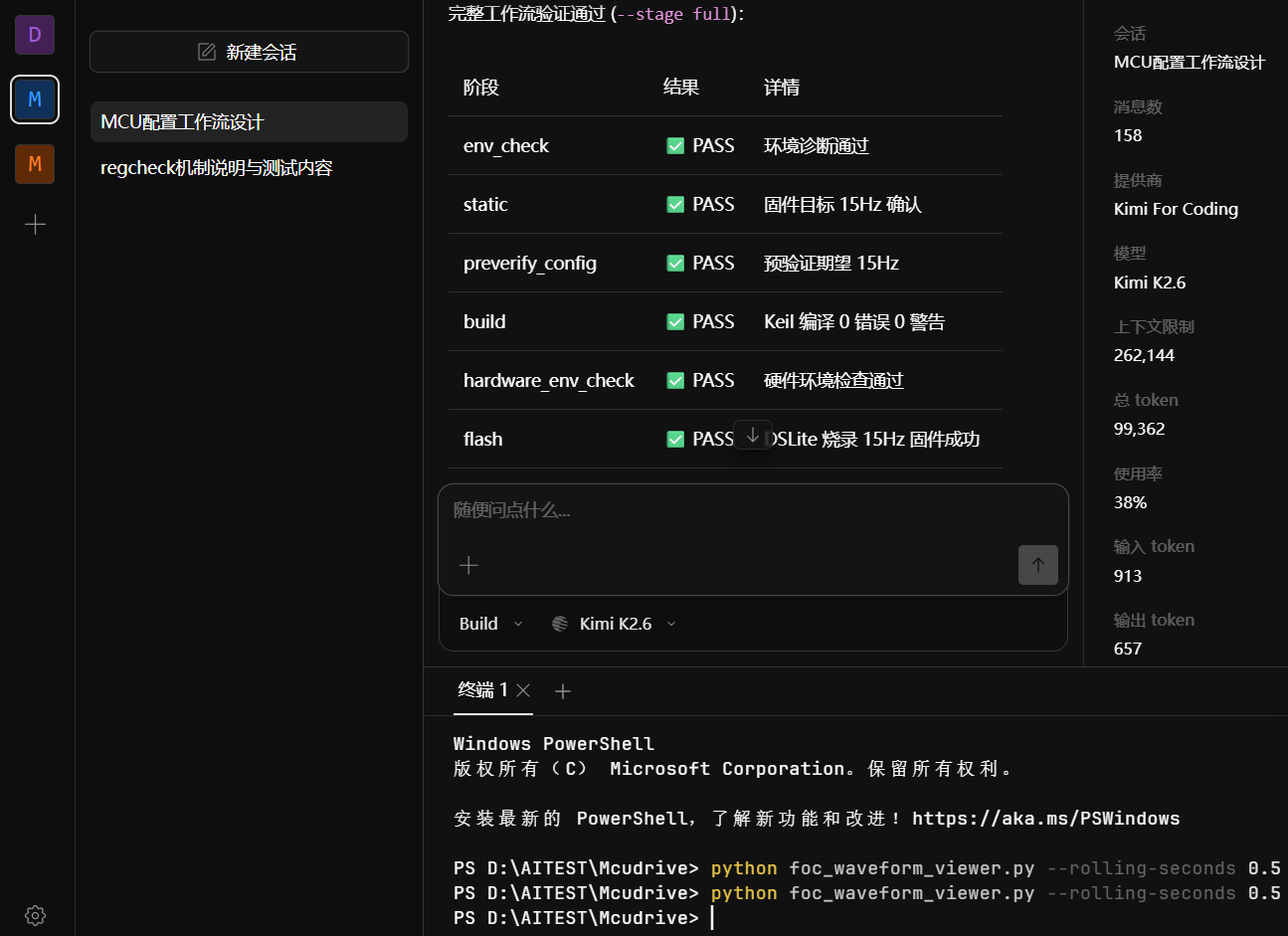Open the orange M project icon

[x=35, y=164]
